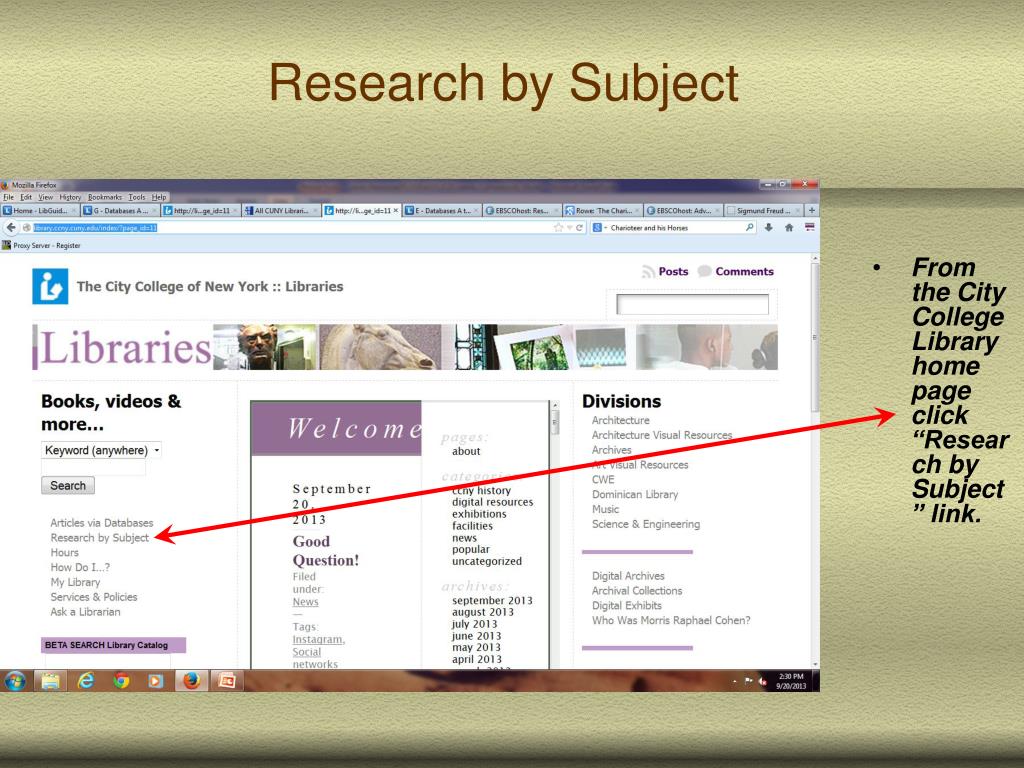
Task: Switch to Home - LibGuides tab
Action: [40, 210]
